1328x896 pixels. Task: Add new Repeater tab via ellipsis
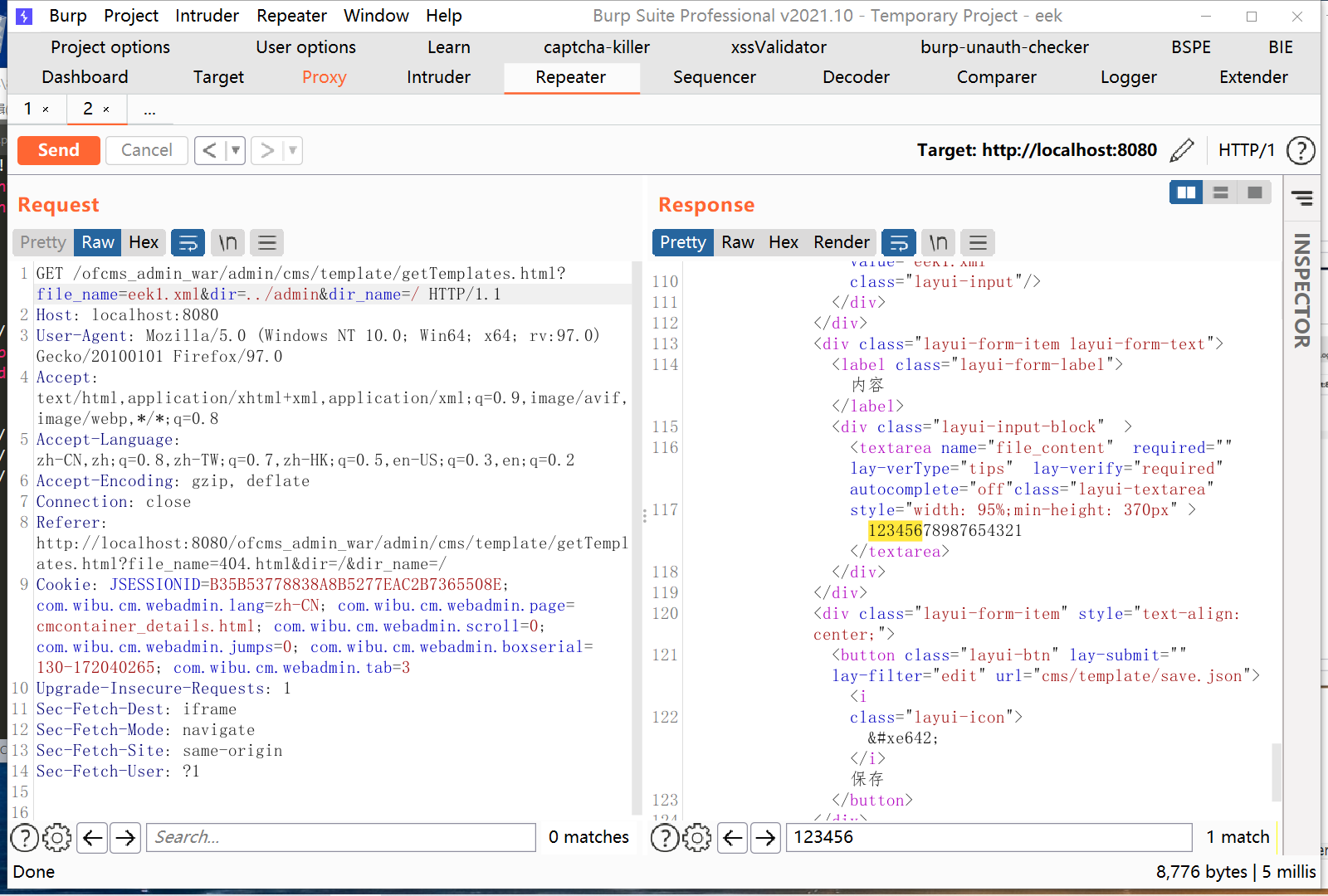(149, 110)
